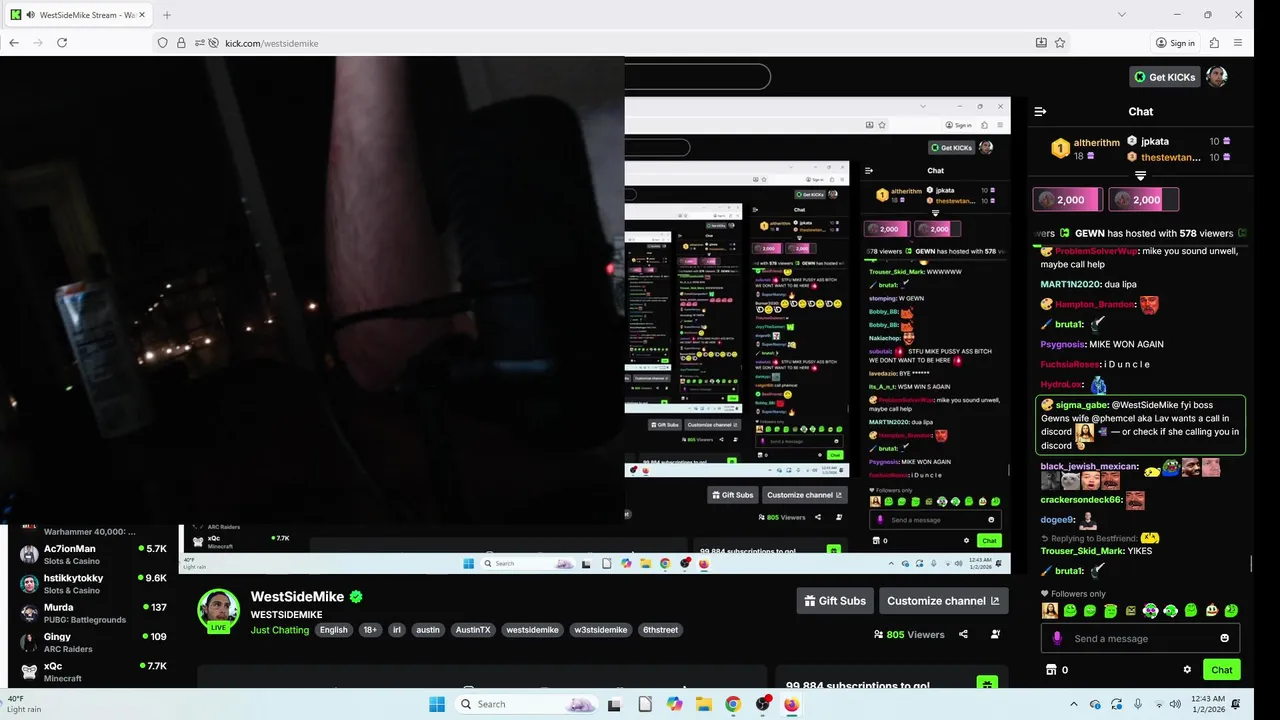Select the English tag

[x=334, y=630]
